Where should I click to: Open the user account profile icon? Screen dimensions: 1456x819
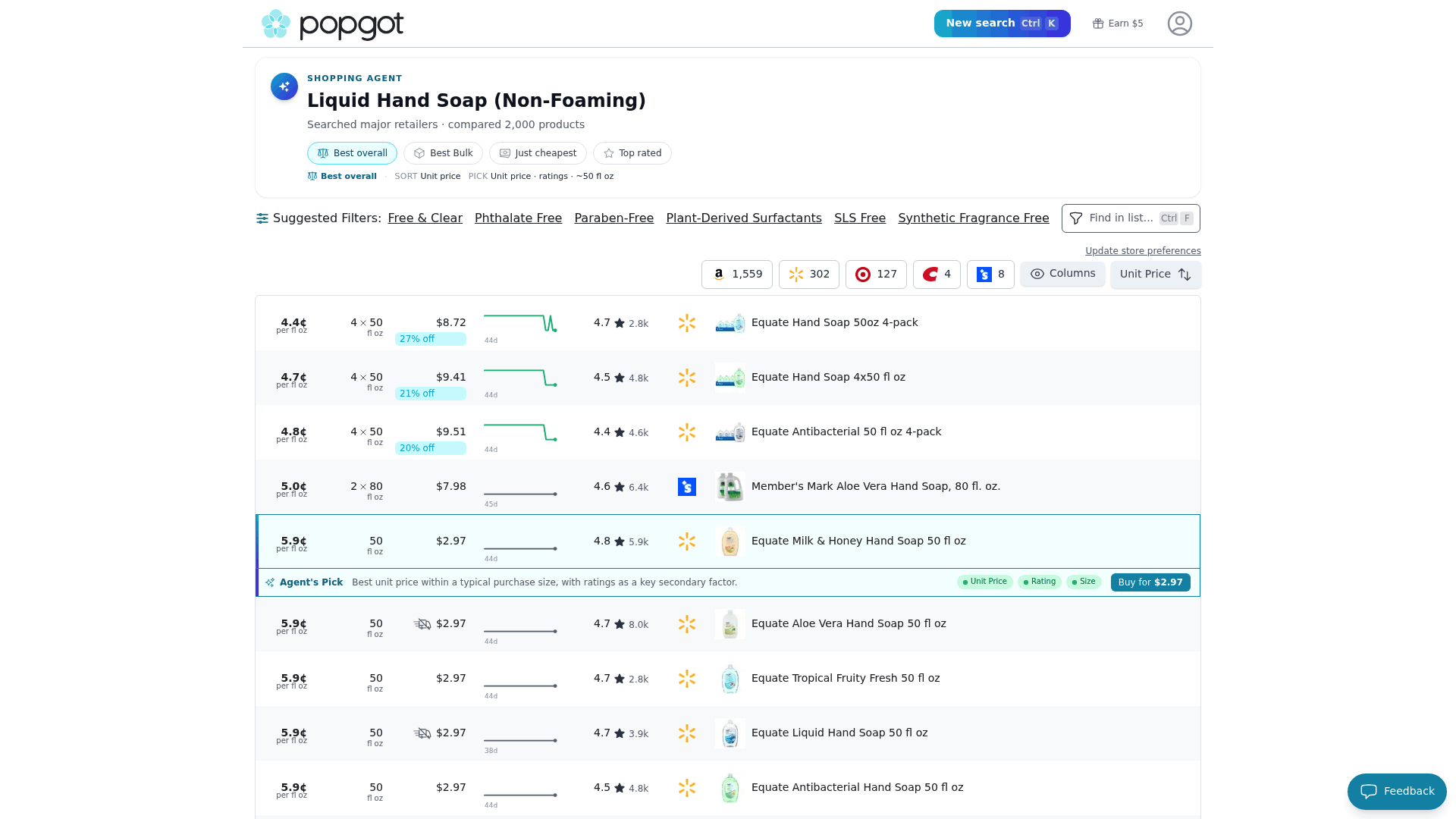tap(1179, 24)
